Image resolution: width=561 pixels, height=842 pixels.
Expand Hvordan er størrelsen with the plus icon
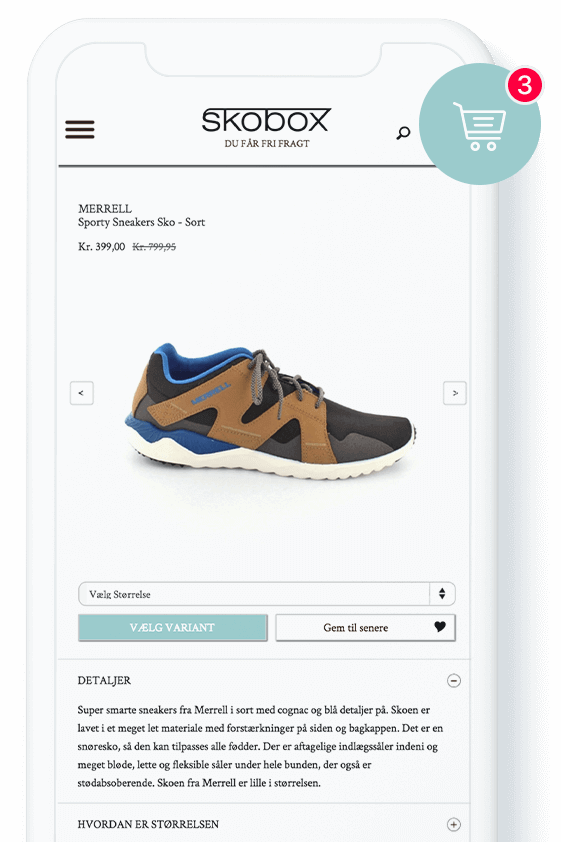(454, 824)
